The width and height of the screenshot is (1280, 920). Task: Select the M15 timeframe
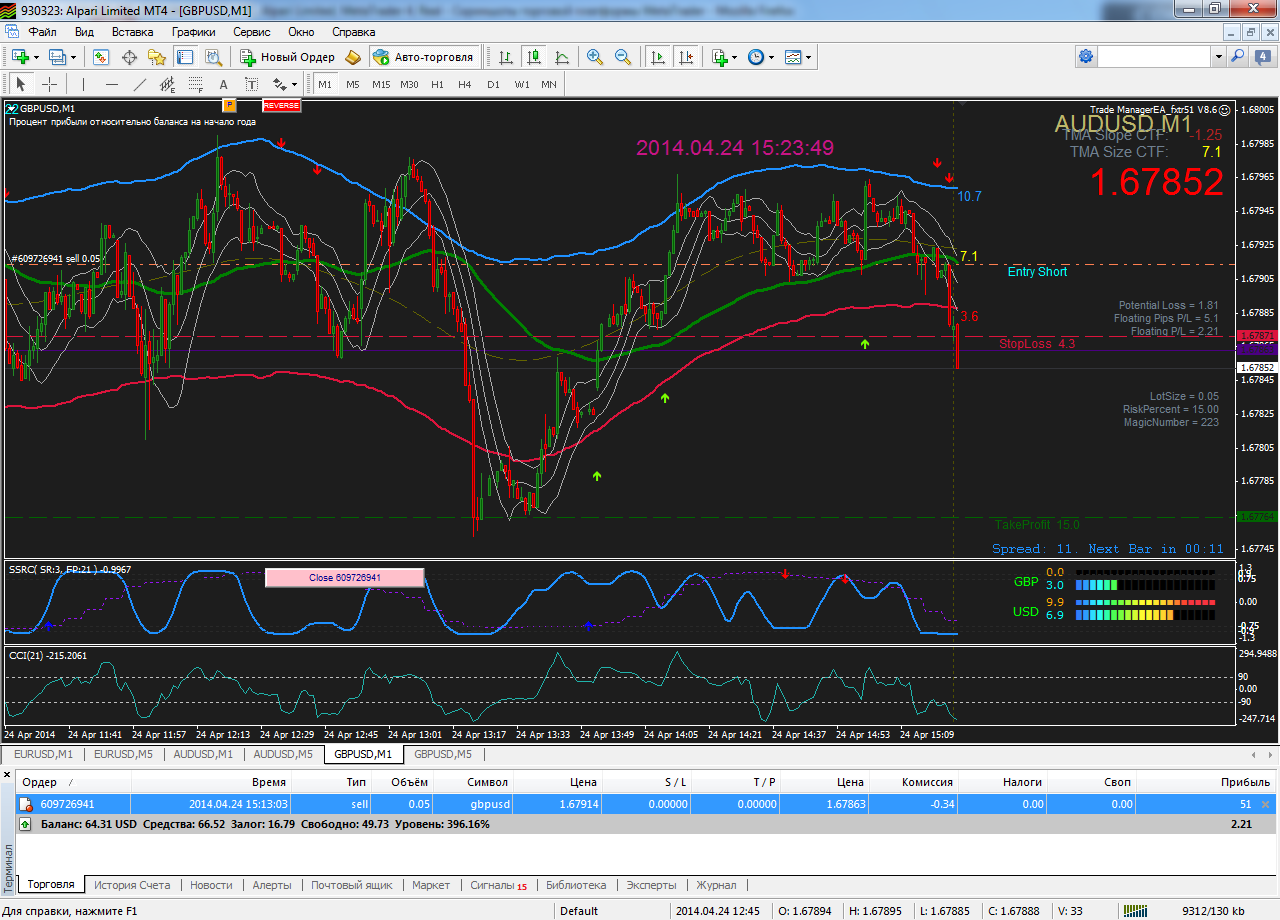pos(381,84)
